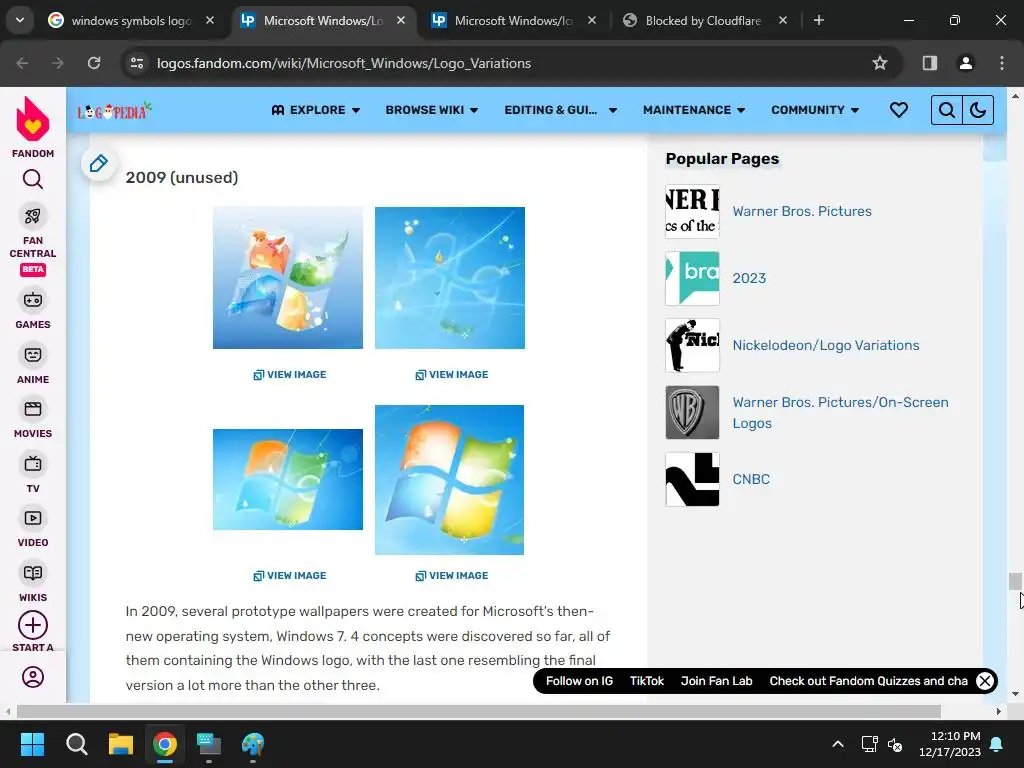Viewport: 1024px width, 768px height.
Task: Click Follow on IG in bottom banner
Action: (x=579, y=680)
